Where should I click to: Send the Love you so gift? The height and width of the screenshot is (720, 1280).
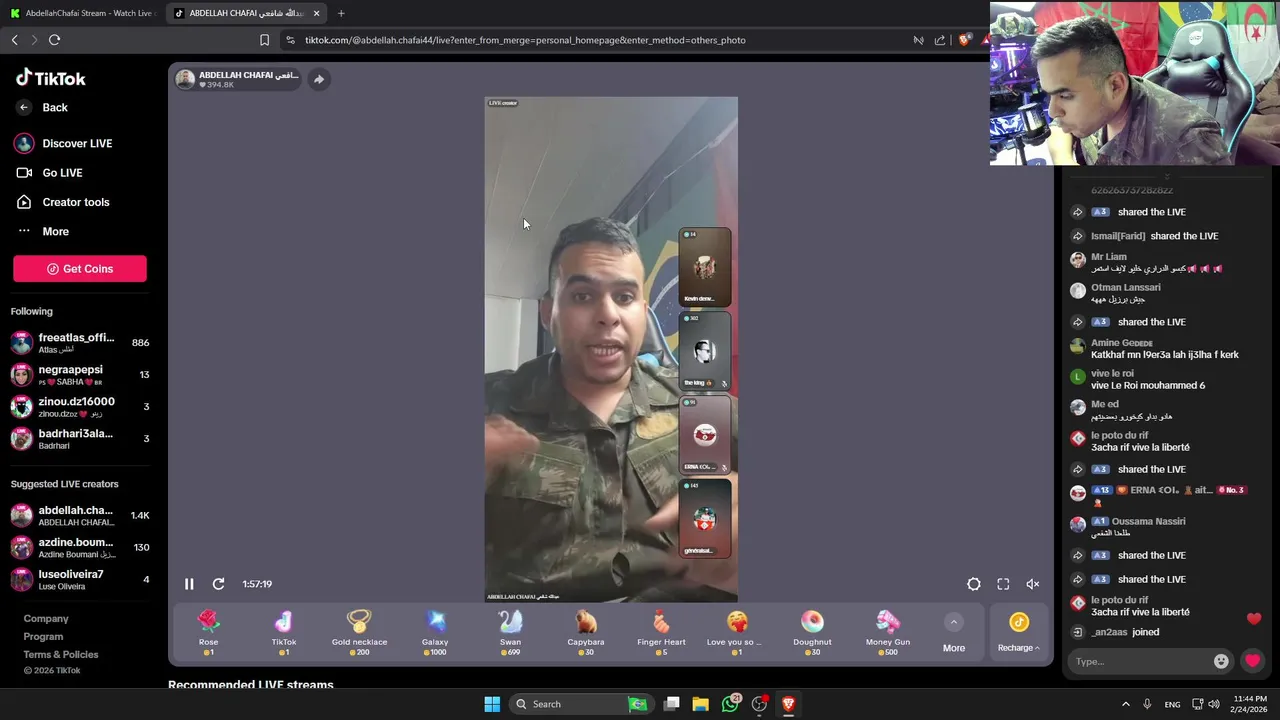tap(737, 632)
